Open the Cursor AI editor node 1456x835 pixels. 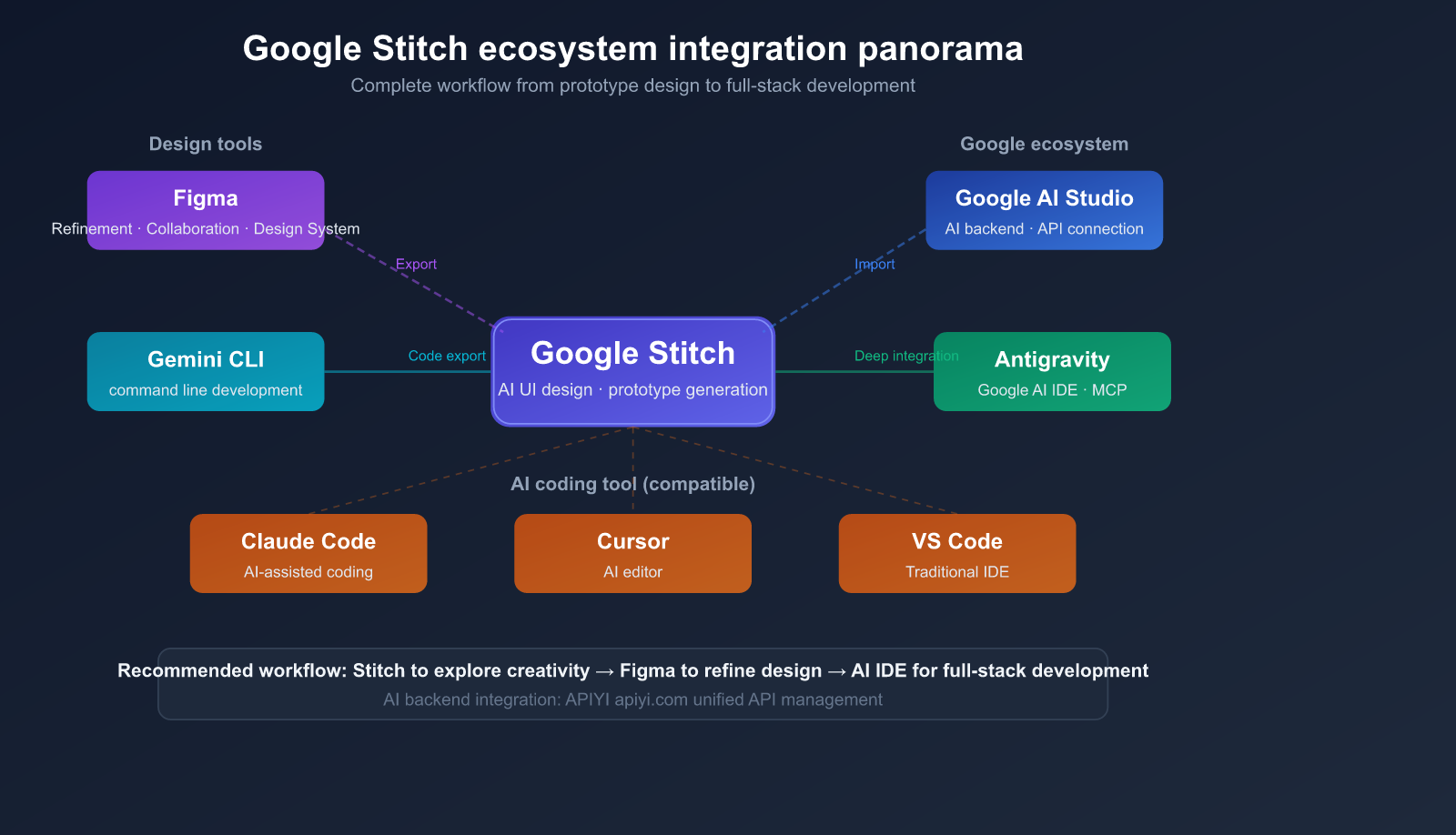coord(632,553)
